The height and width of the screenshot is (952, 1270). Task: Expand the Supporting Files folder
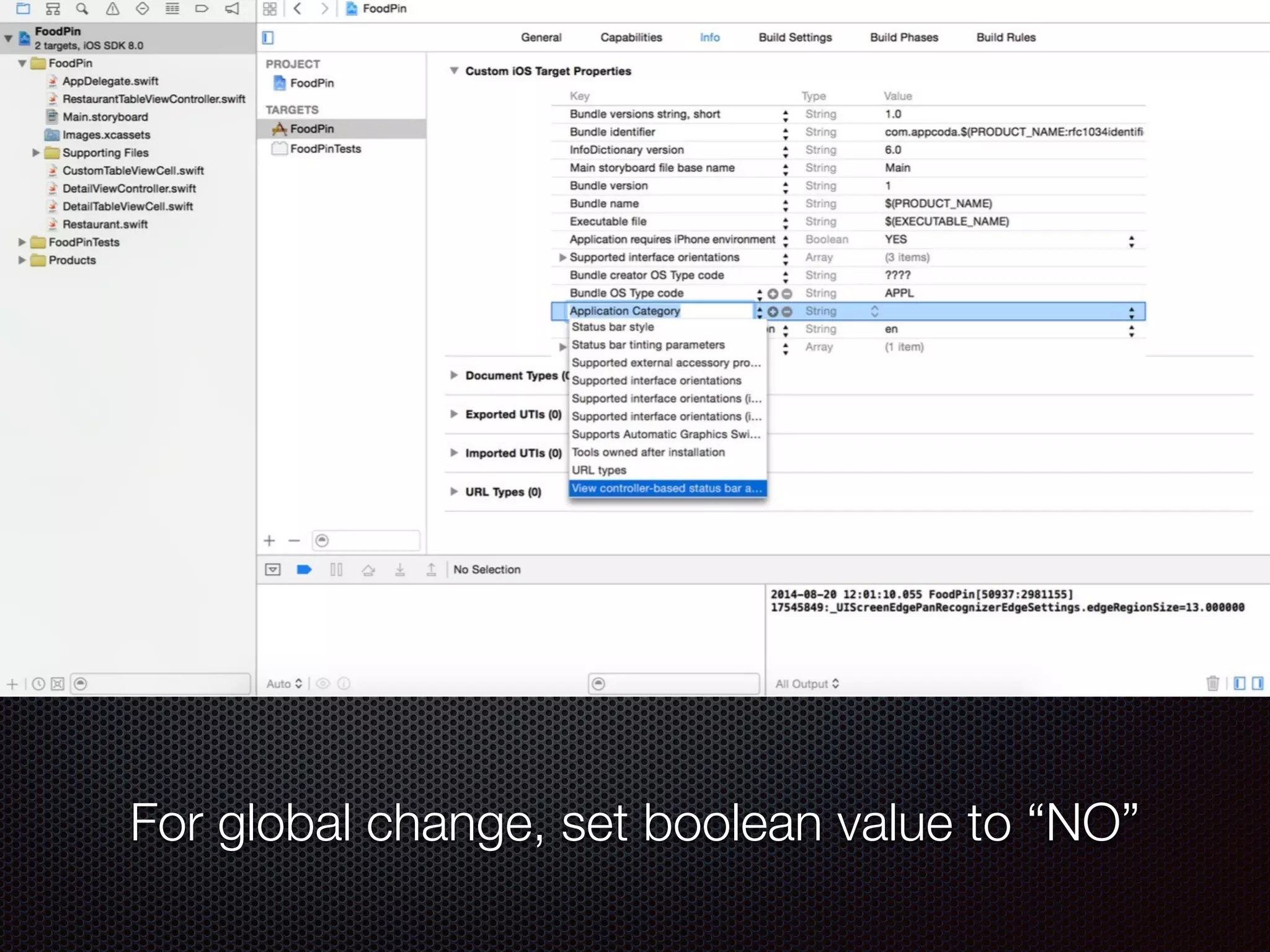coord(36,152)
